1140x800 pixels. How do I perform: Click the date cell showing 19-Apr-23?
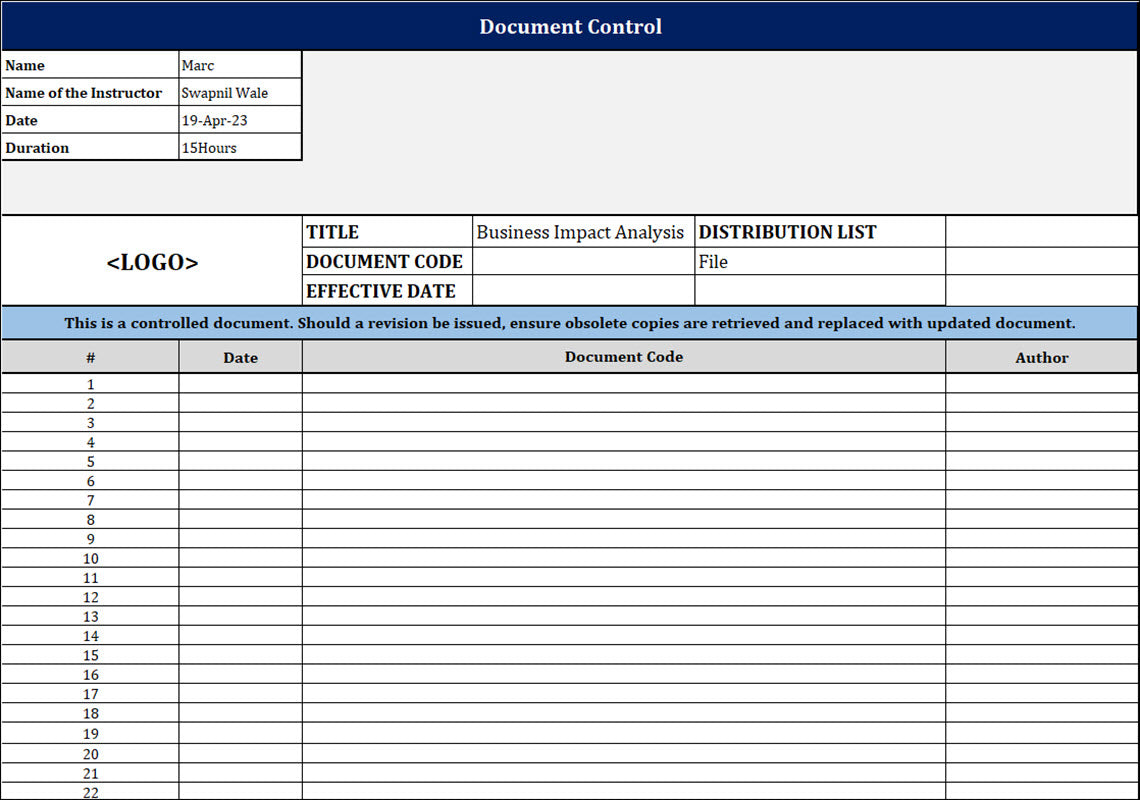(x=240, y=120)
